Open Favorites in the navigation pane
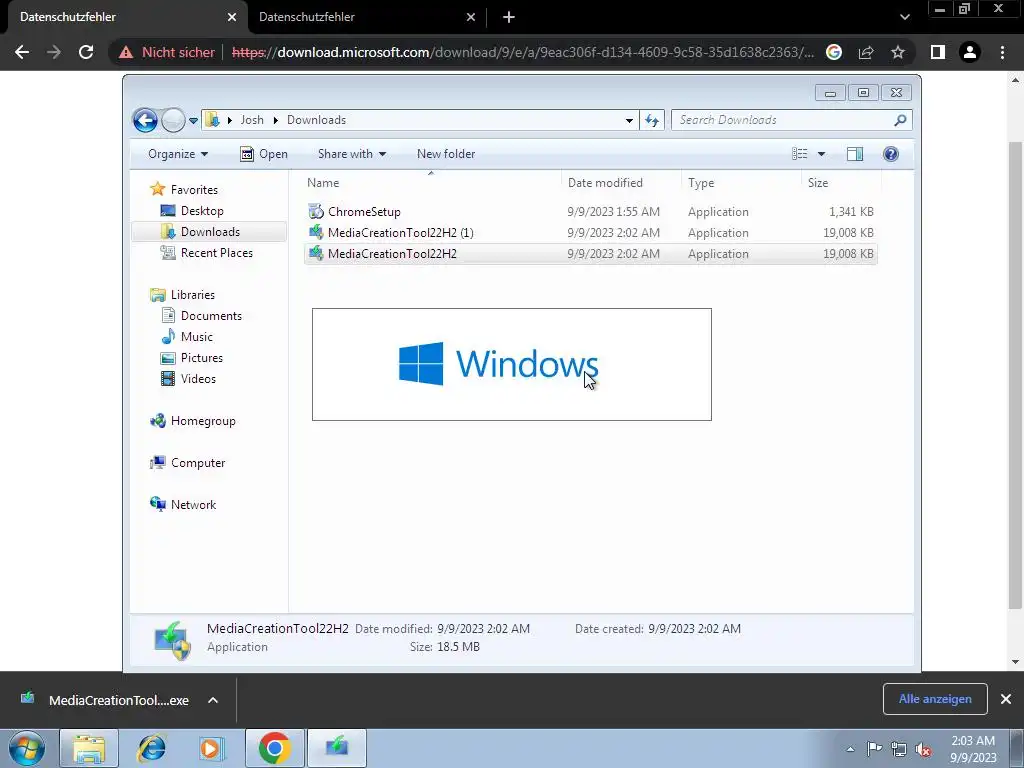Image resolution: width=1024 pixels, height=768 pixels. click(194, 190)
